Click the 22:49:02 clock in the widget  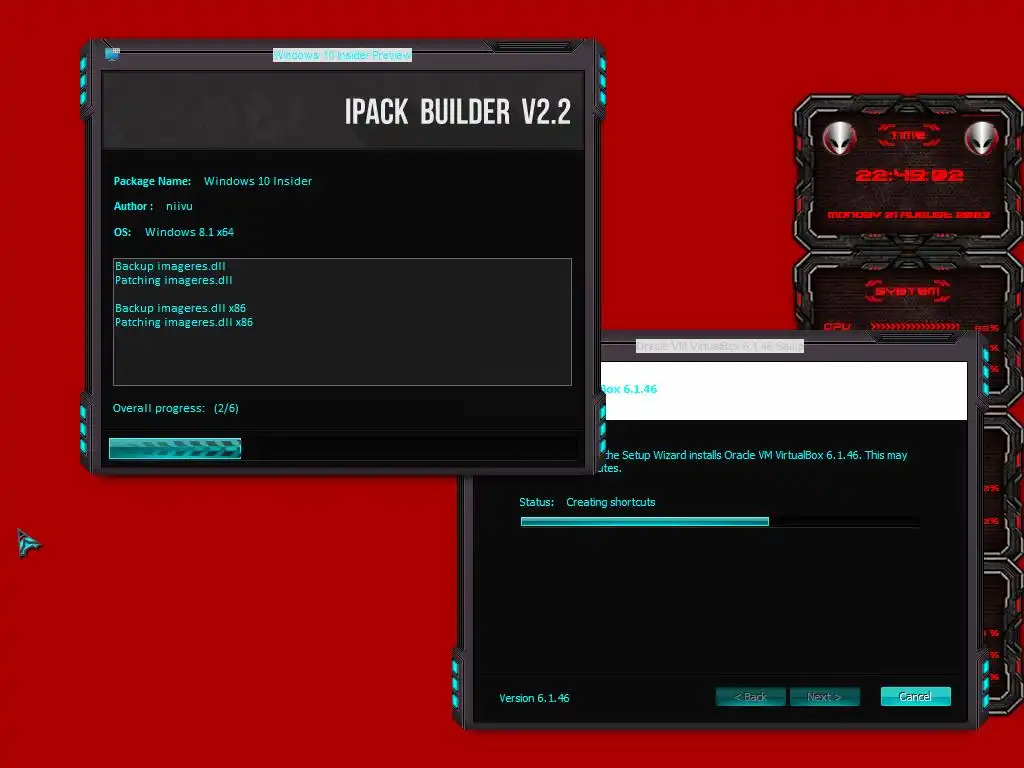909,175
